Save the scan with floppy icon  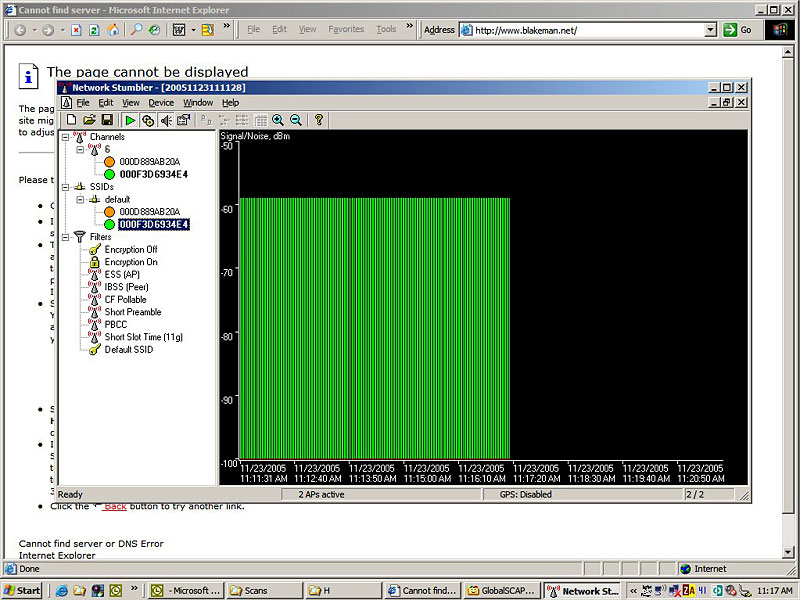coord(107,120)
